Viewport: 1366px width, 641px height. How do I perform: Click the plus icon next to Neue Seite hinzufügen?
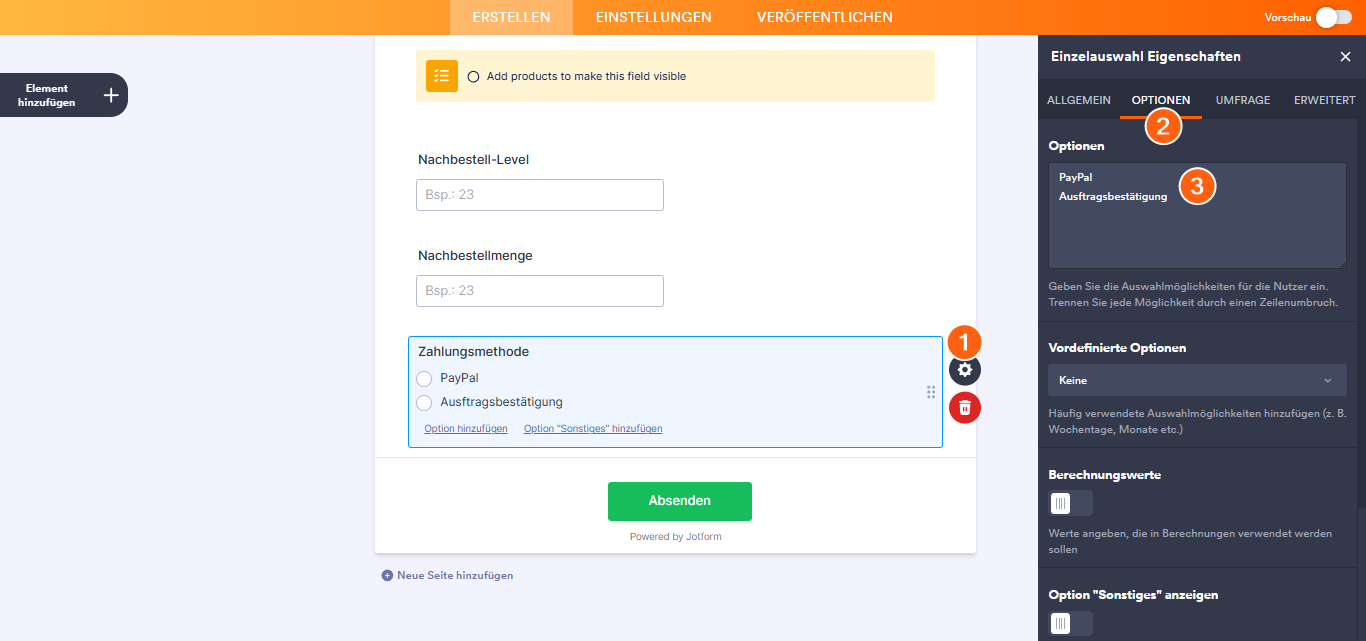pyautogui.click(x=387, y=575)
